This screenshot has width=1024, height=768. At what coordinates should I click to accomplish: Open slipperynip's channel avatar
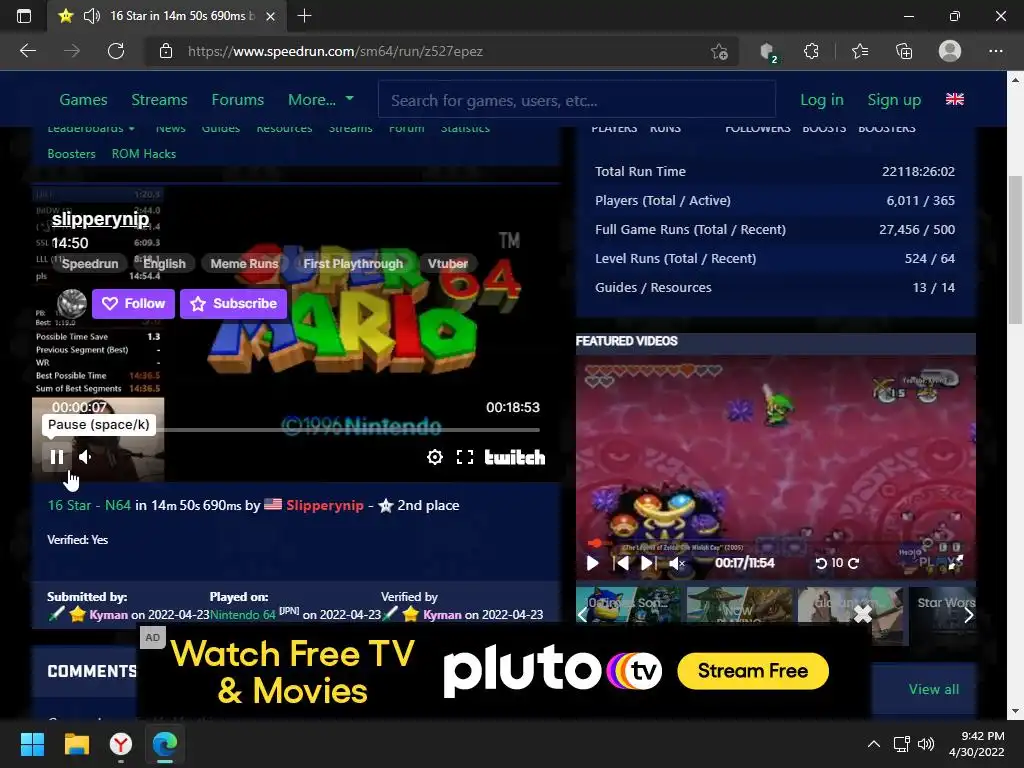72,304
